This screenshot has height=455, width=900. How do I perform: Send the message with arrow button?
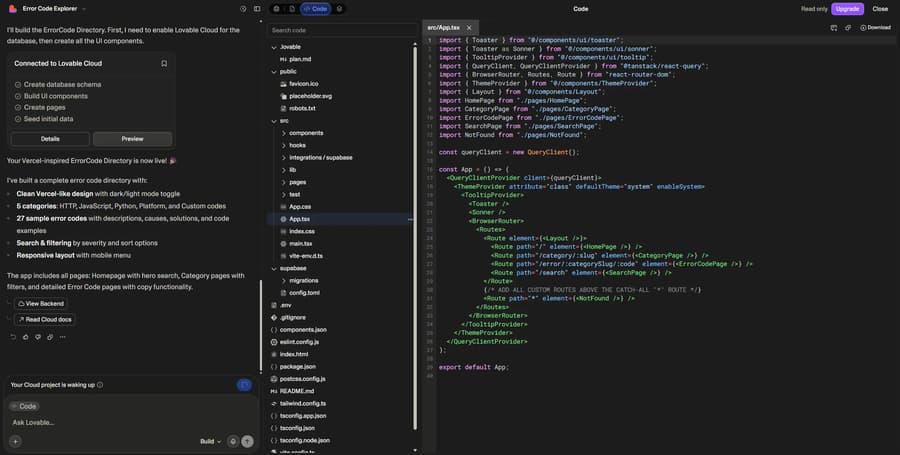247,441
